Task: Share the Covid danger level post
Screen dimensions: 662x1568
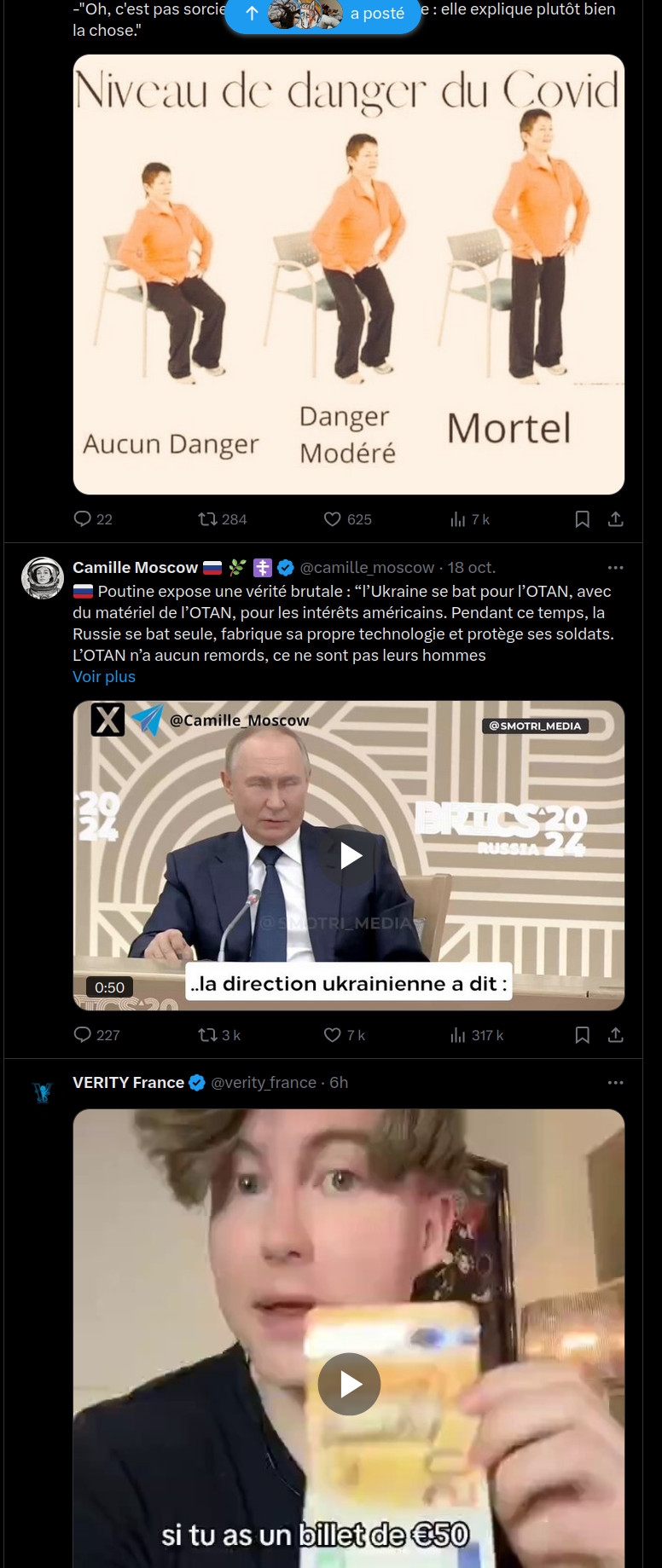Action: click(616, 519)
